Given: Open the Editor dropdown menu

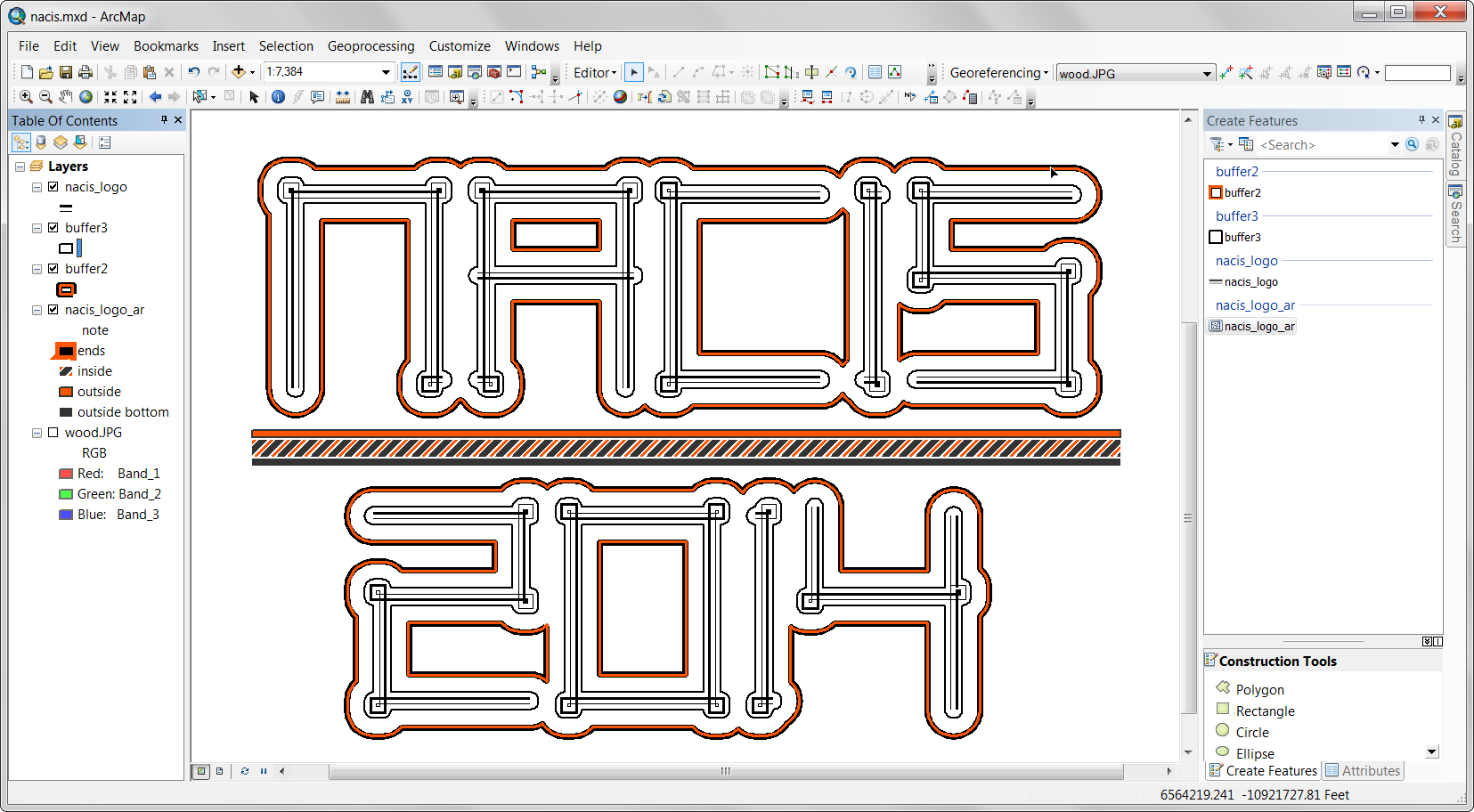Looking at the screenshot, I should (x=595, y=72).
